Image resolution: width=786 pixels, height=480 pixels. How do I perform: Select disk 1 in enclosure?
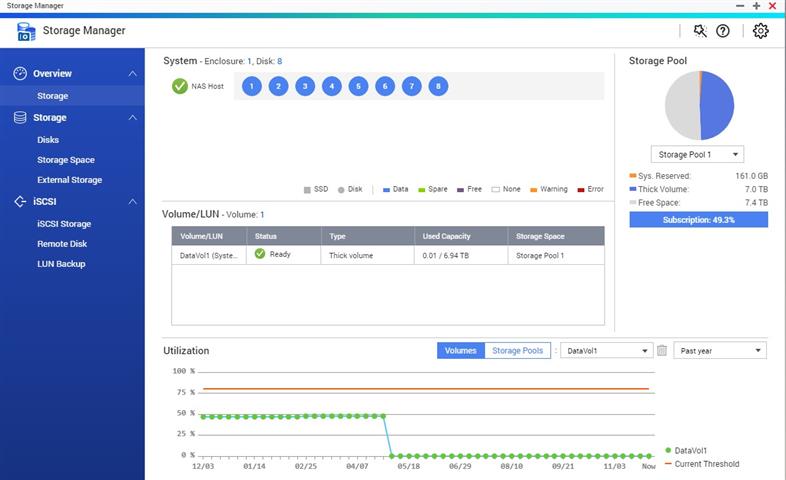(x=252, y=86)
